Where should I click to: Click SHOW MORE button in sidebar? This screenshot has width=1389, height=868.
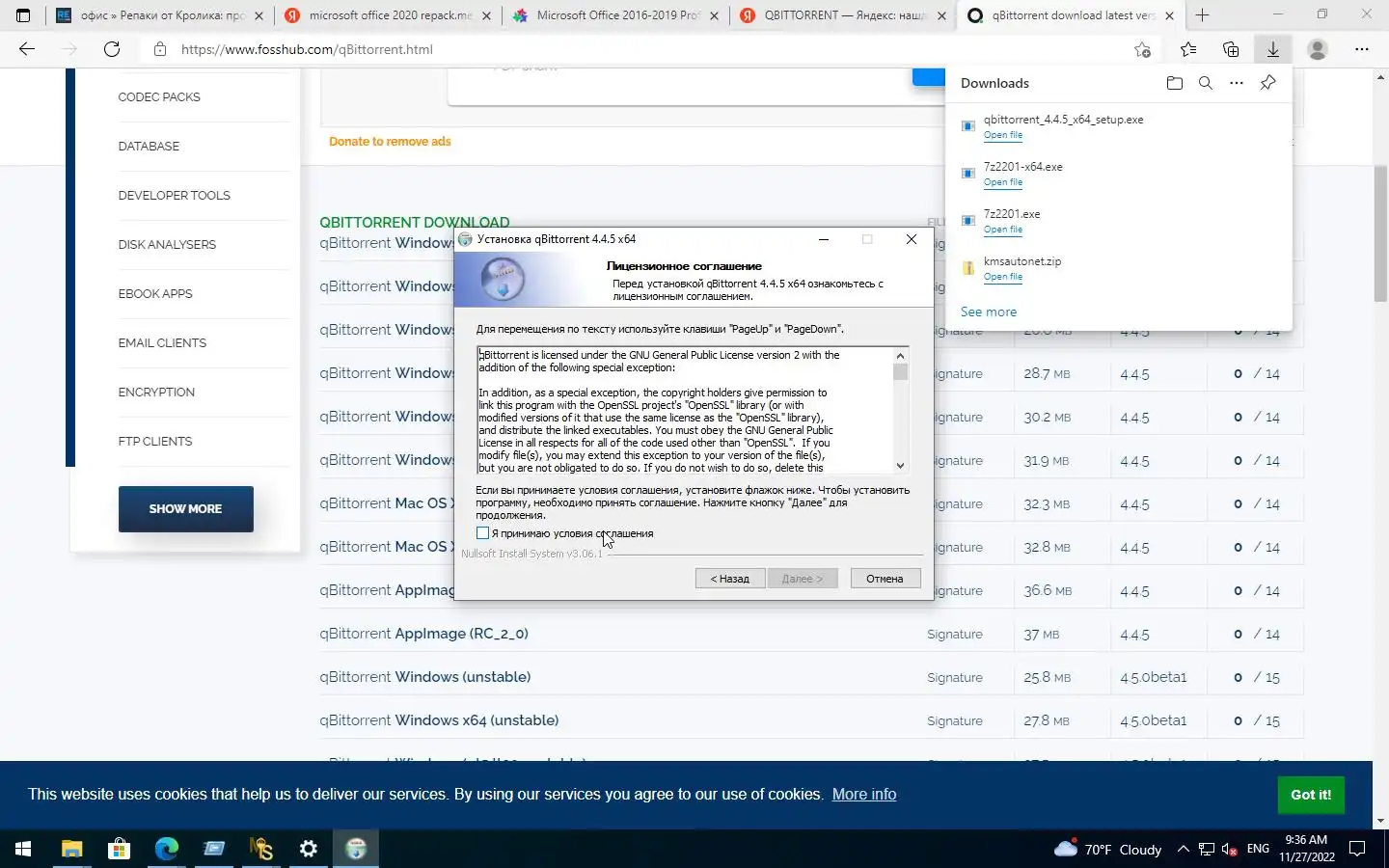185,509
